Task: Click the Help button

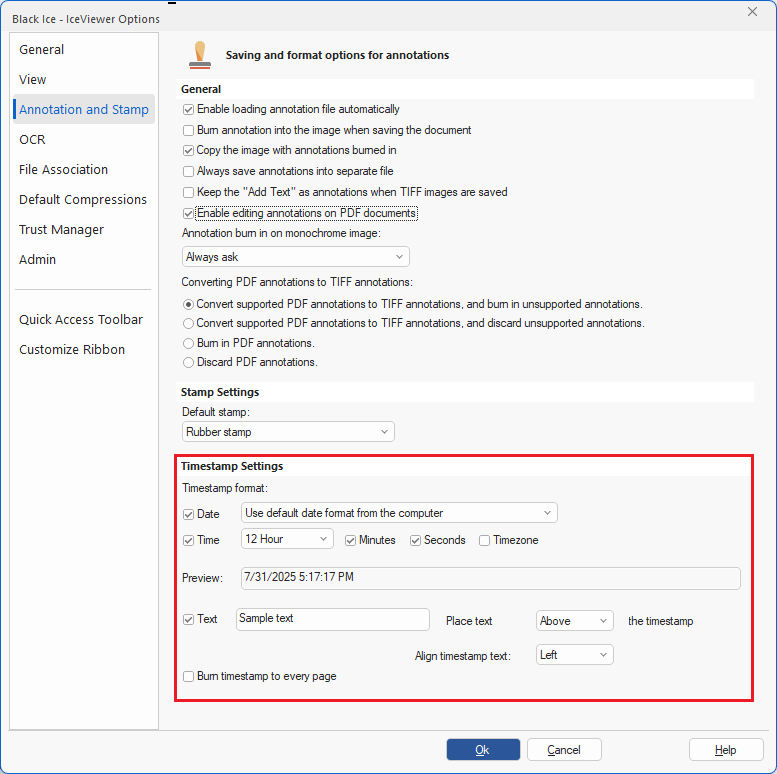Action: (725, 750)
